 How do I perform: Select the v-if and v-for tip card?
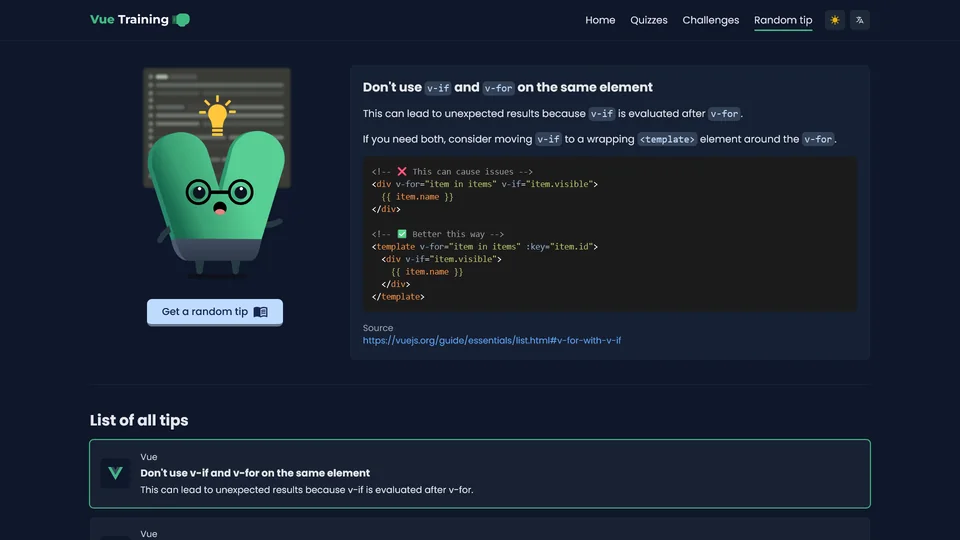(480, 473)
